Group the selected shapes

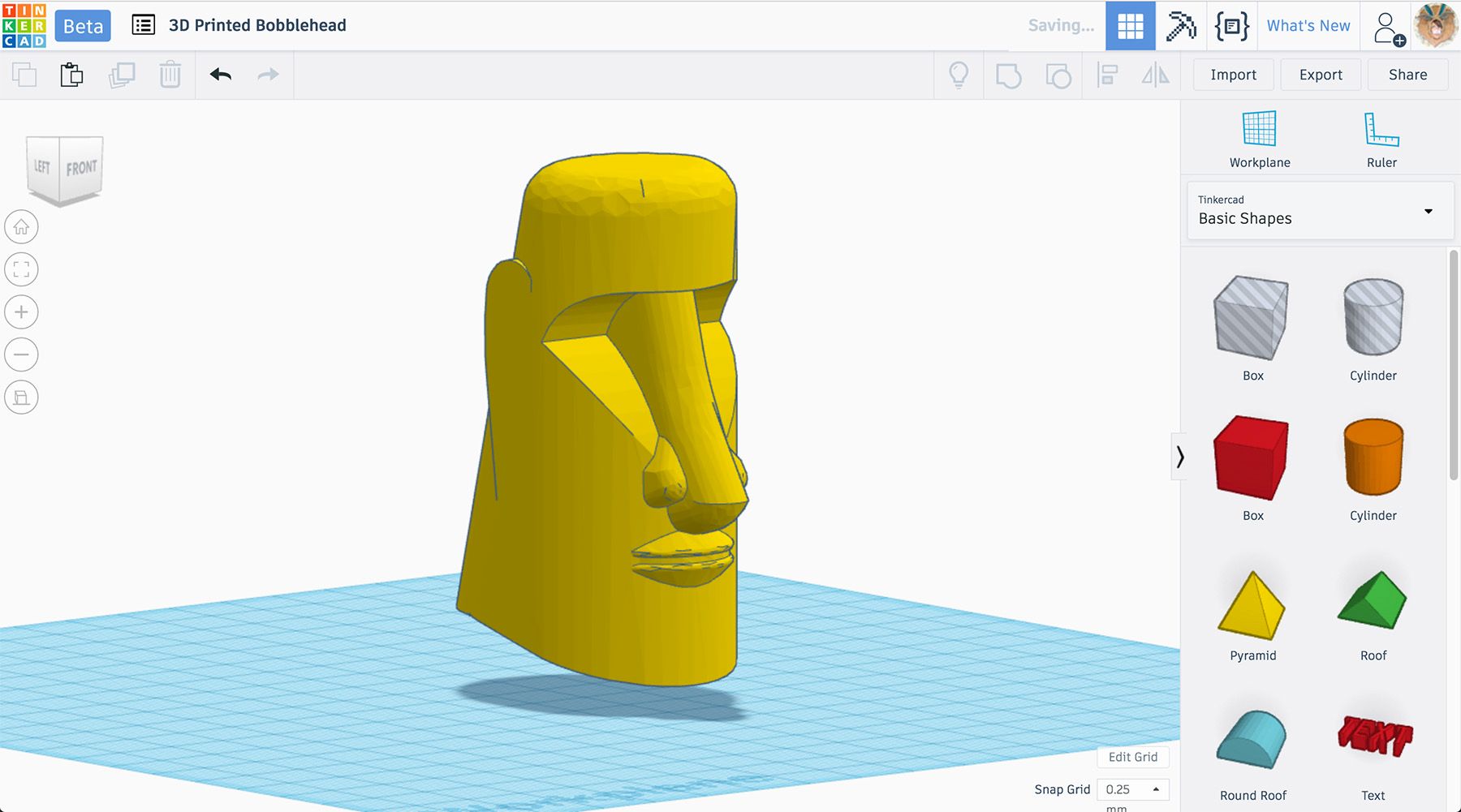click(x=1009, y=75)
